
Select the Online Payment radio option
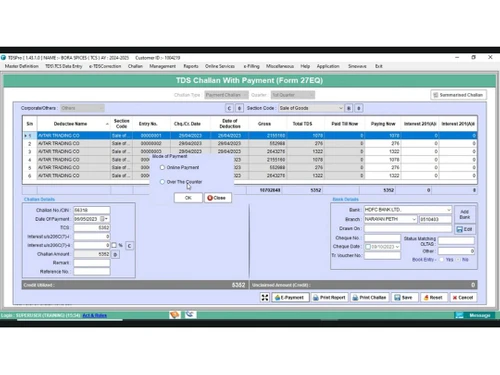coord(162,167)
